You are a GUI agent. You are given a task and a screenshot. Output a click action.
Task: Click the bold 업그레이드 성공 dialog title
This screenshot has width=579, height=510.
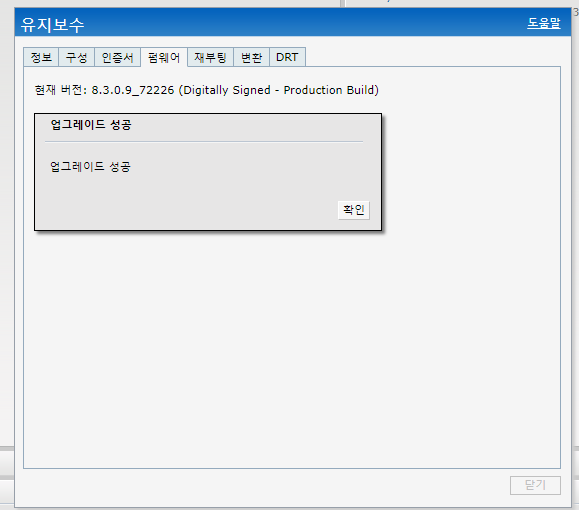pyautogui.click(x=91, y=124)
